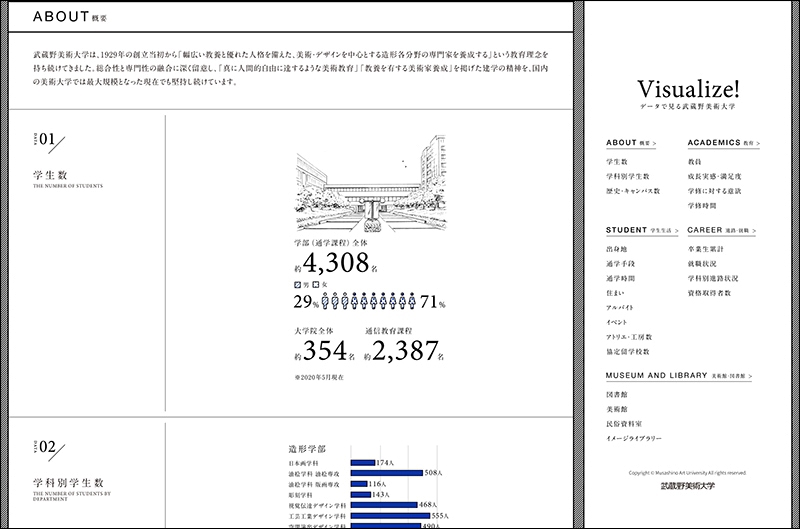Go to the 民俗資料室 link
This screenshot has width=800, height=529.
[x=623, y=424]
